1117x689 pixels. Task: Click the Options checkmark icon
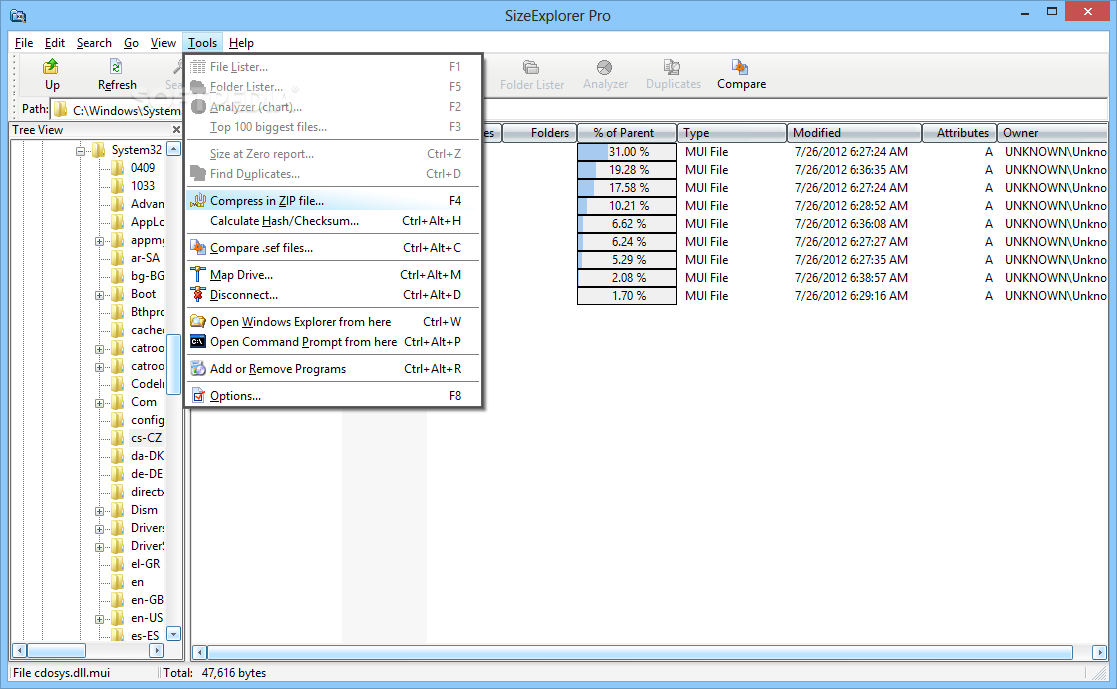(x=199, y=395)
